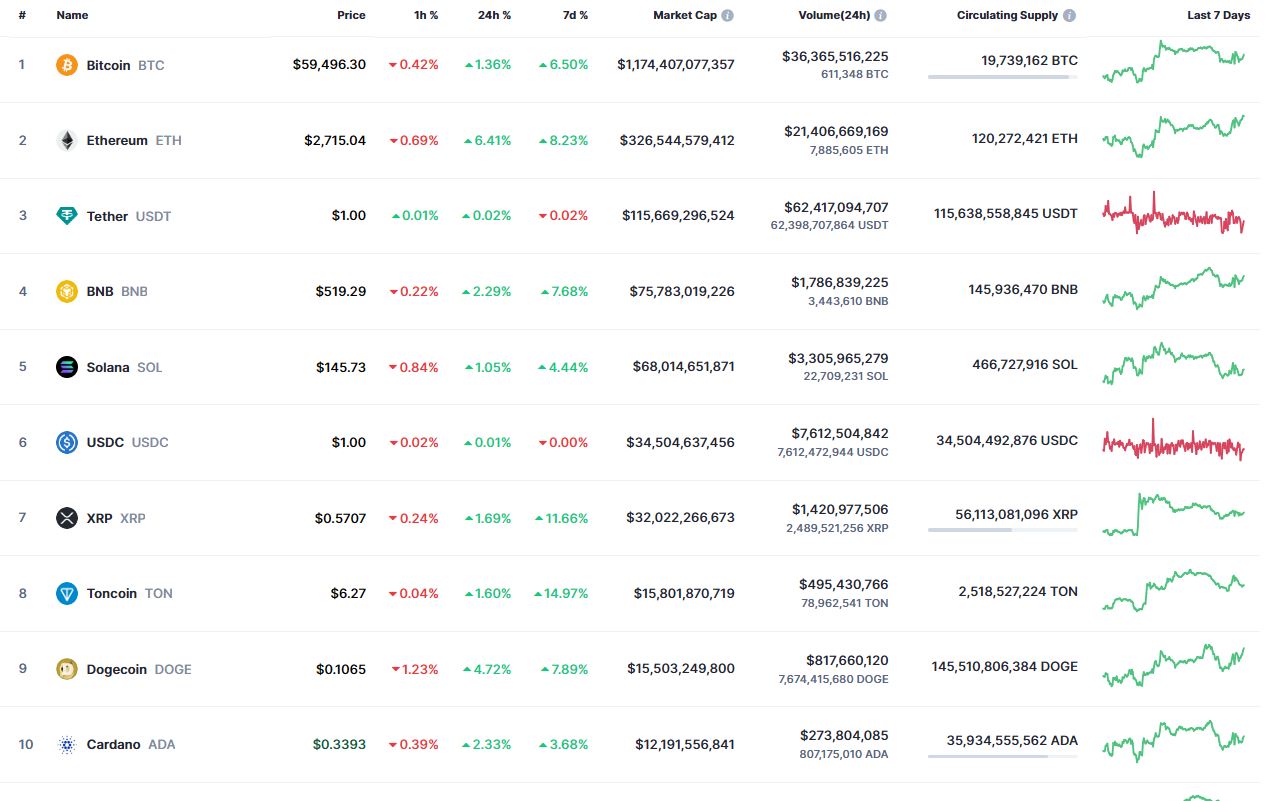This screenshot has height=801, width=1269.
Task: Click the Solana logo icon
Action: pyautogui.click(x=67, y=367)
